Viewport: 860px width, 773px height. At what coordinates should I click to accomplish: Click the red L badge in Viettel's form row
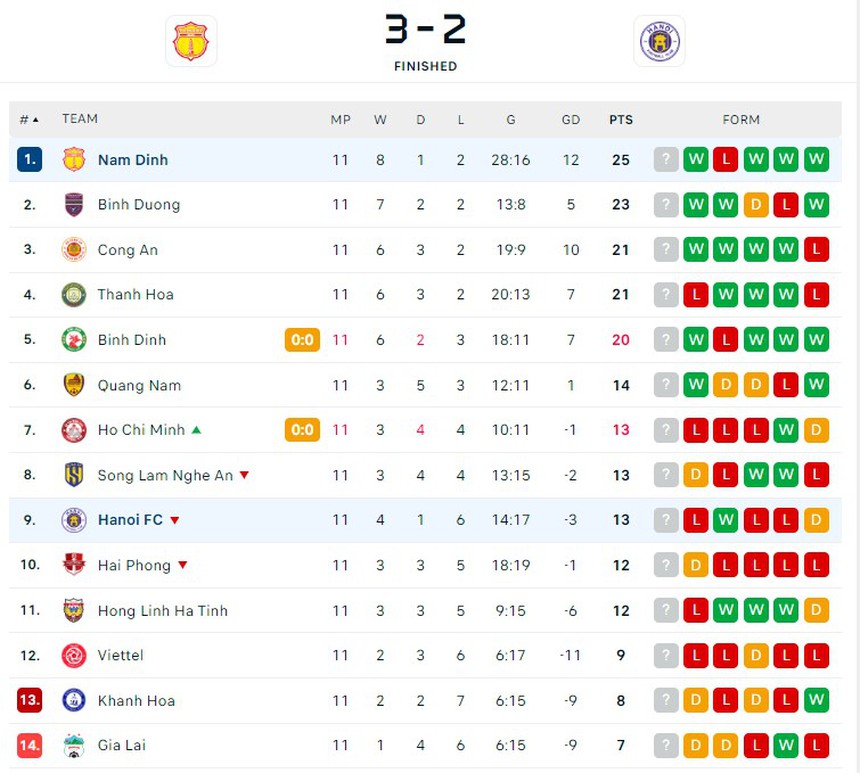click(696, 655)
